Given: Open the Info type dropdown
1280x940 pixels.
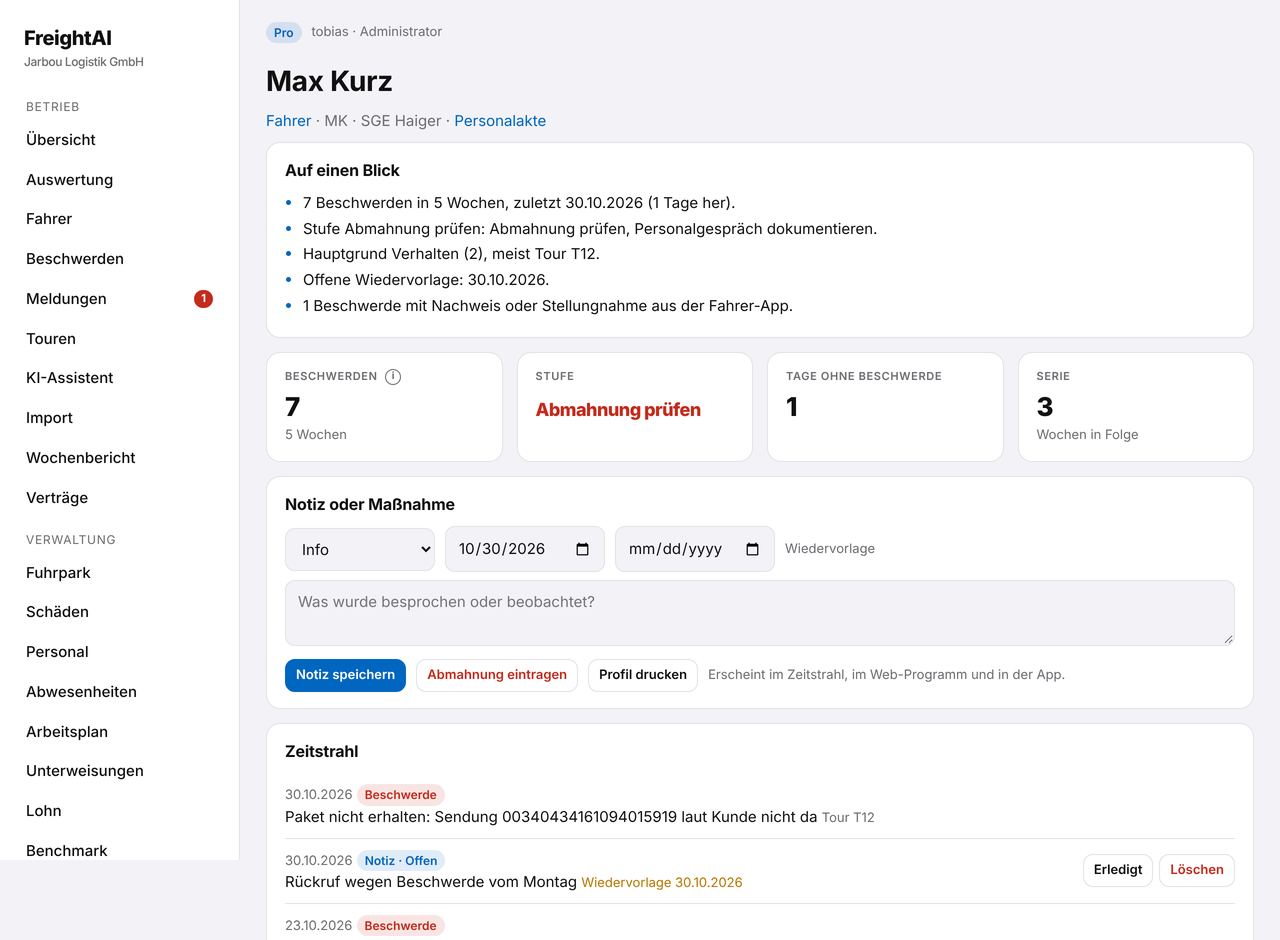Looking at the screenshot, I should [360, 549].
